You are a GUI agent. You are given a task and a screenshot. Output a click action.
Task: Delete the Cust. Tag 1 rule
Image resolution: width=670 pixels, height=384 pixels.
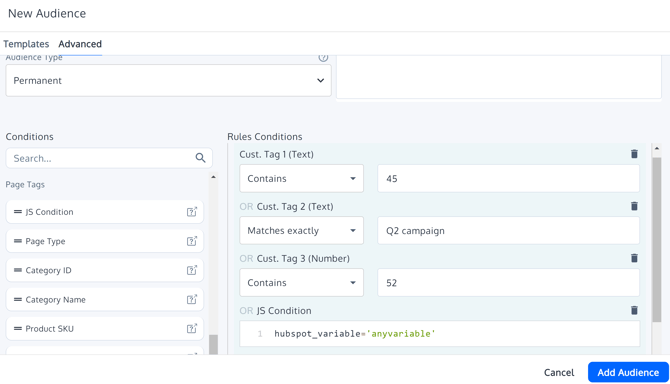(634, 154)
